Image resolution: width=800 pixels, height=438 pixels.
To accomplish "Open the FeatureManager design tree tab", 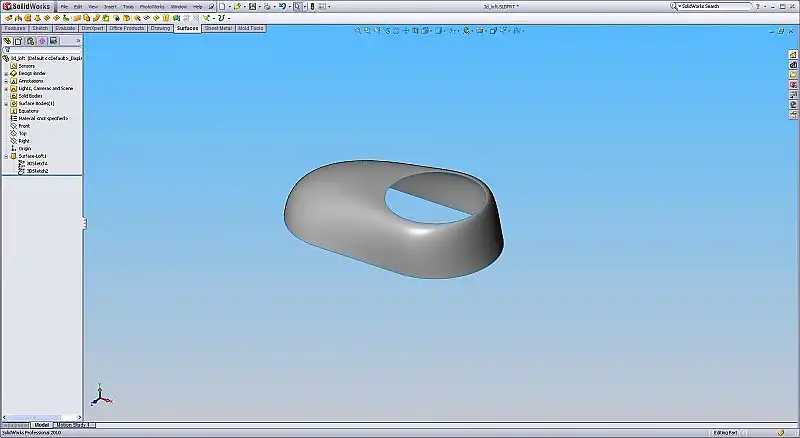I will click(7, 41).
